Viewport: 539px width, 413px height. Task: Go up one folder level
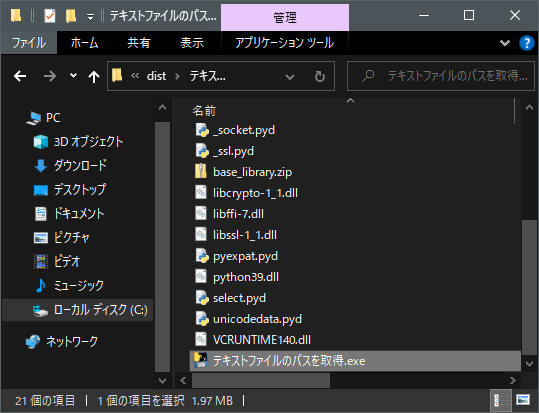pos(94,76)
